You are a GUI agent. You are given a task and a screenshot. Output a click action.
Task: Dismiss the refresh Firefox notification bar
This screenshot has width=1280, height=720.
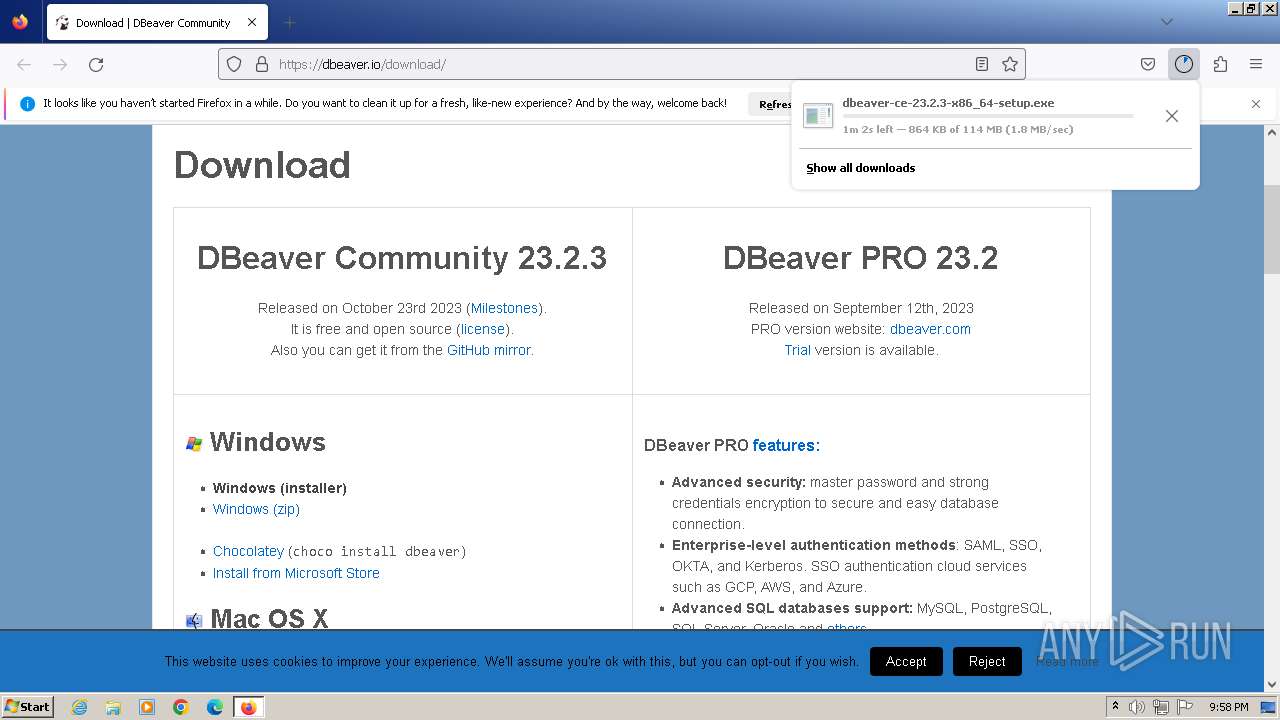(1256, 104)
